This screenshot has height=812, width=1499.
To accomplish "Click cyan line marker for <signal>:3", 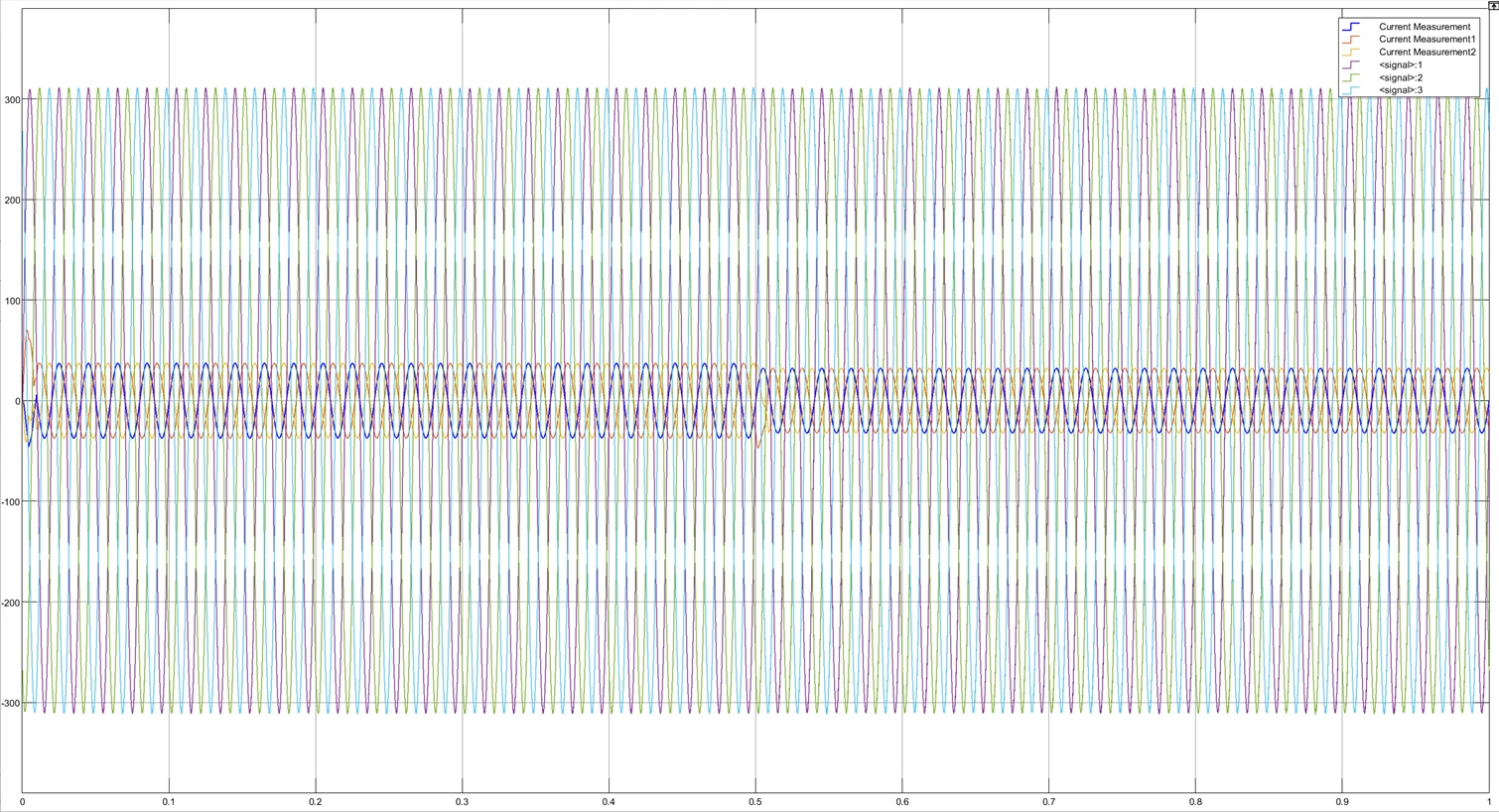I will pyautogui.click(x=1351, y=90).
